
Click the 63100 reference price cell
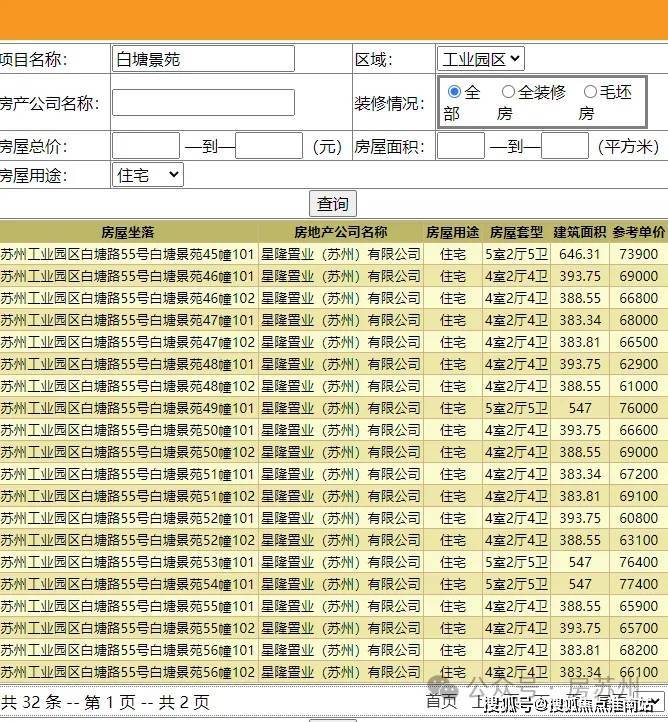pos(639,540)
